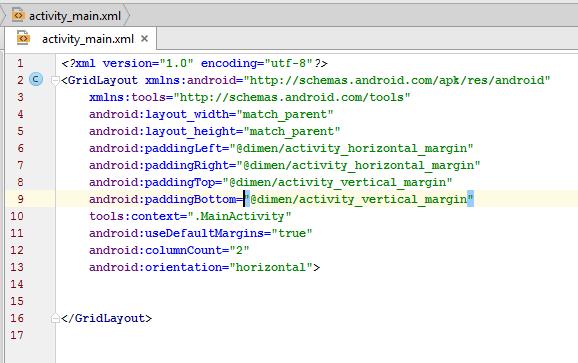This screenshot has height=363, width=578.
Task: Click the "true" value of useDefaultMargins
Action: 292,233
